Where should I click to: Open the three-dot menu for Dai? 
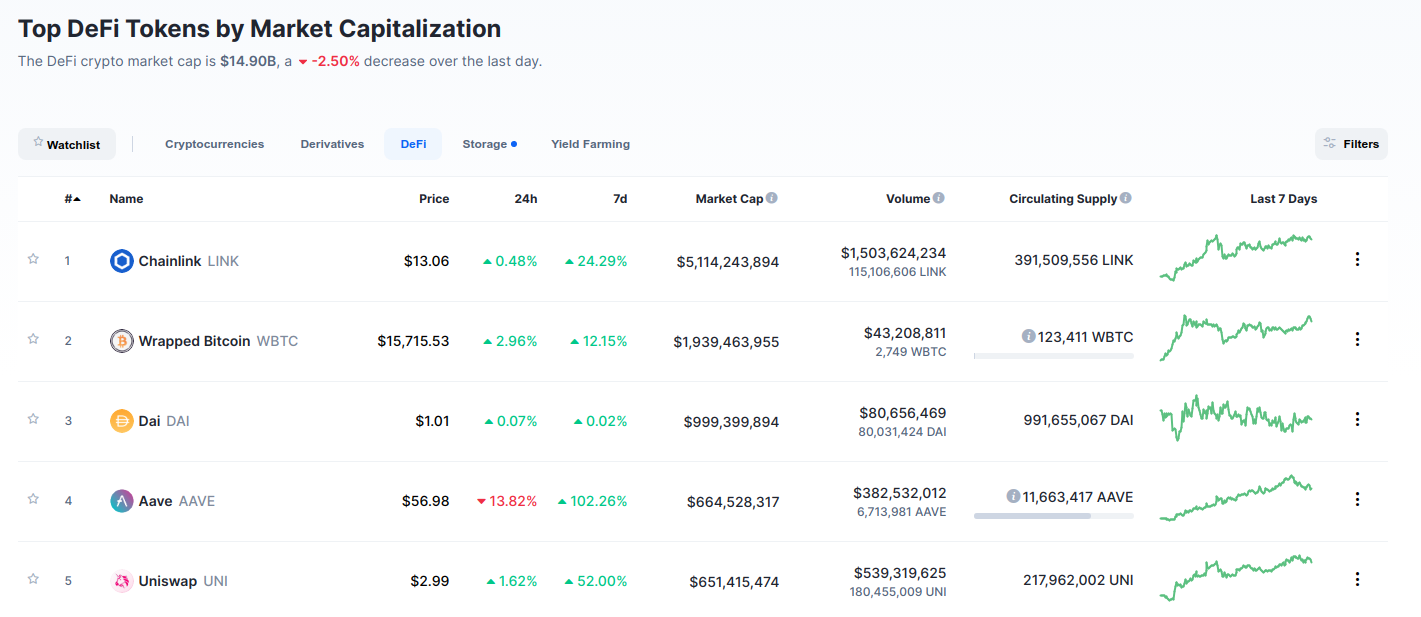[1357, 418]
